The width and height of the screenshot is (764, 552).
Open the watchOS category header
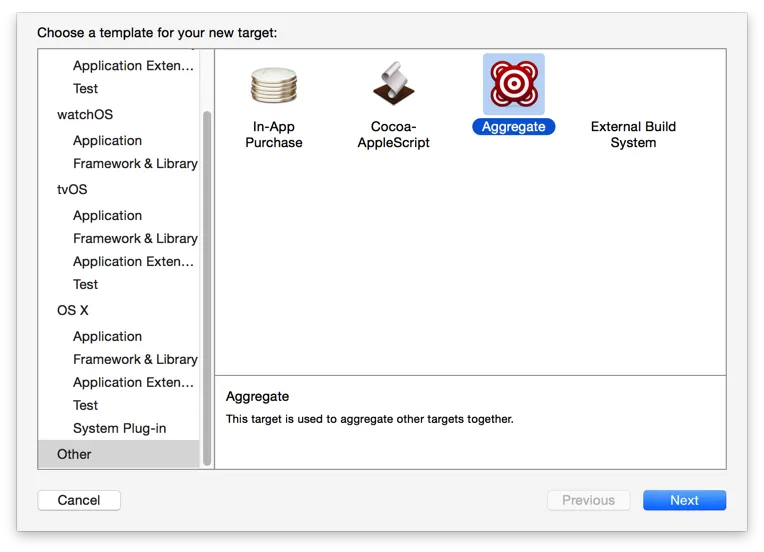pyautogui.click(x=85, y=114)
